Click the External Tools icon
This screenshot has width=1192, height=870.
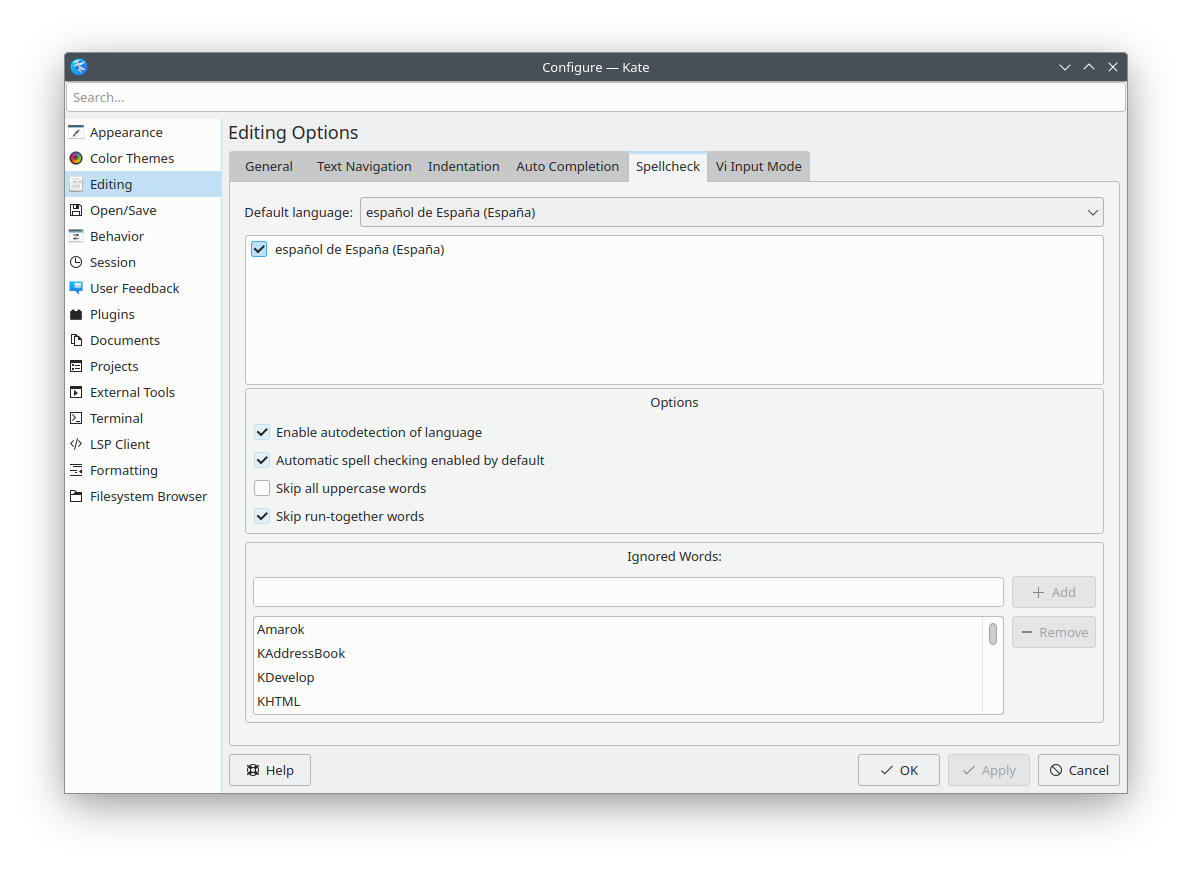pyautogui.click(x=76, y=392)
